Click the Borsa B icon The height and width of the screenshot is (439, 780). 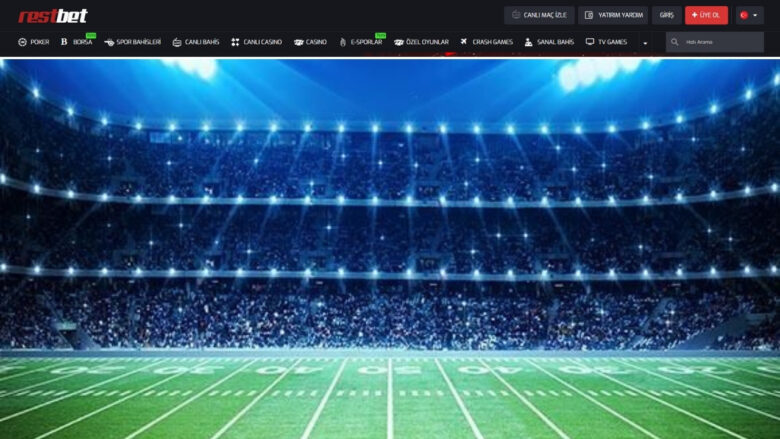pos(64,42)
